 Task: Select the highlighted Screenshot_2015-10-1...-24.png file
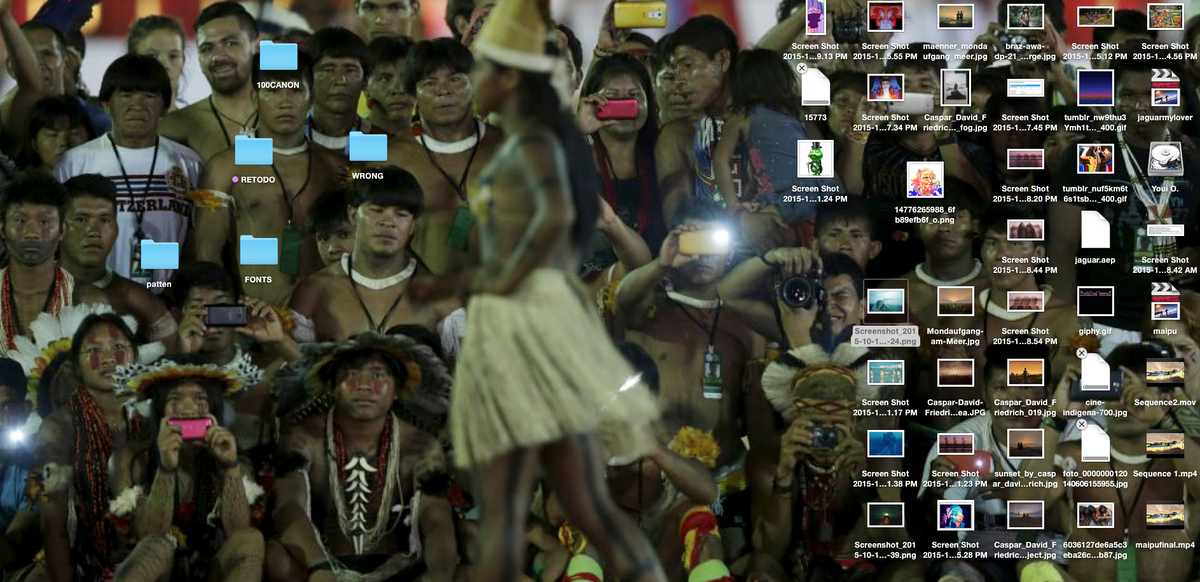(886, 300)
